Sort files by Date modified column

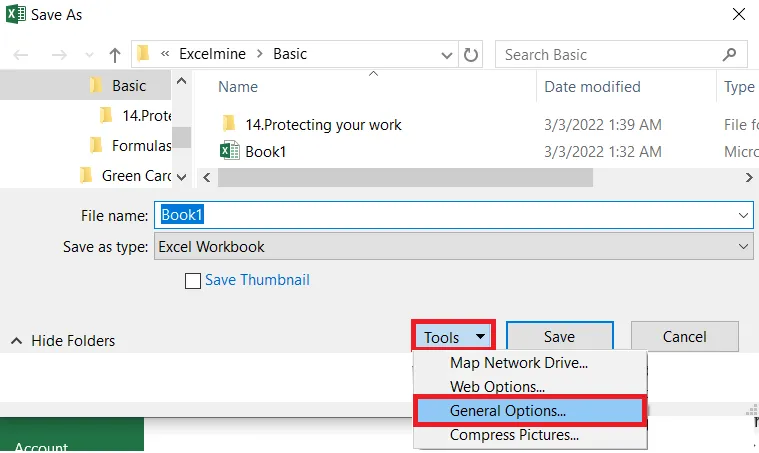pos(592,87)
